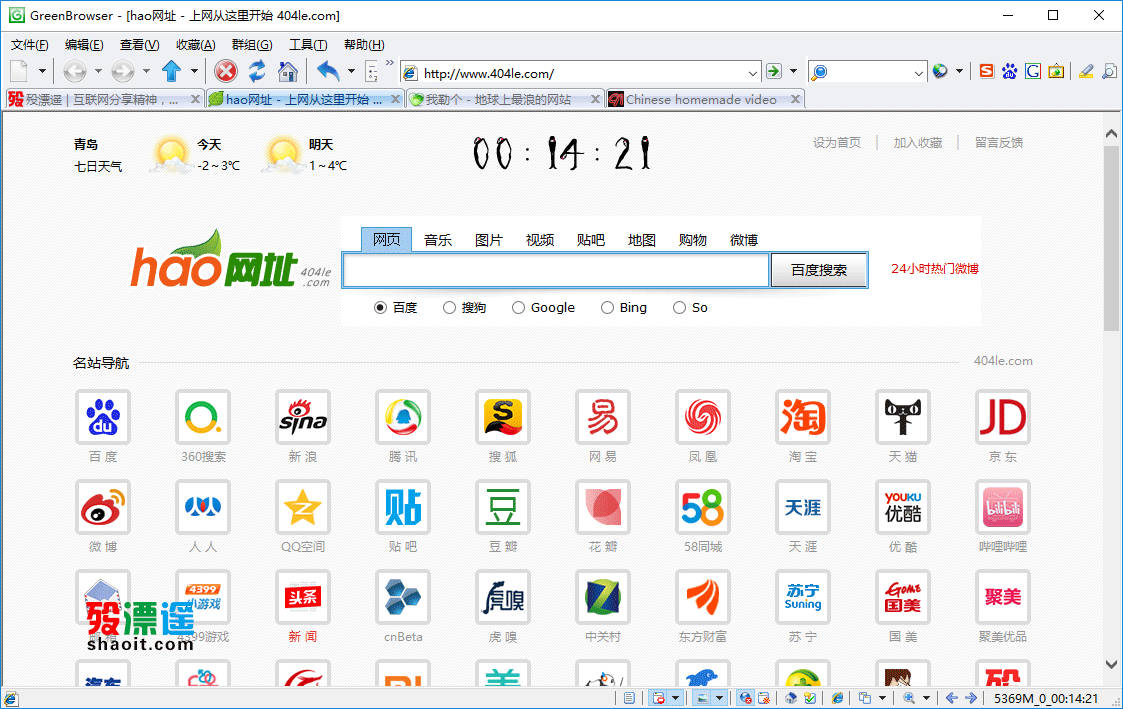Screen dimensions: 1123x709
Task: Open the cnBeta site icon
Action: click(x=403, y=597)
